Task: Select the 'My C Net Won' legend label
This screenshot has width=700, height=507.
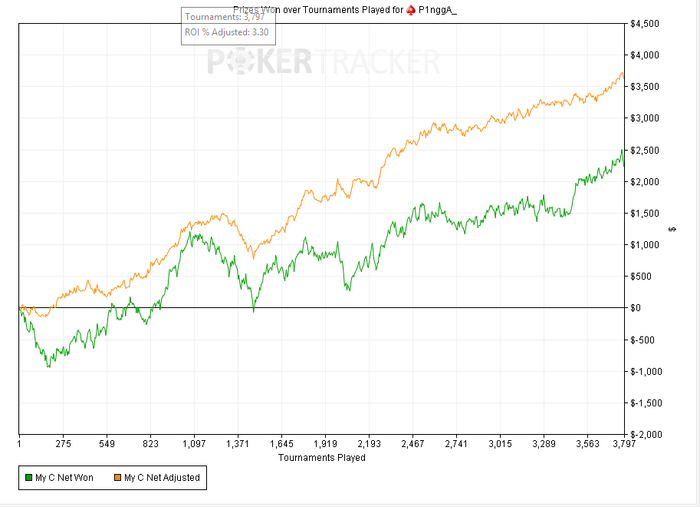Action: [x=64, y=478]
